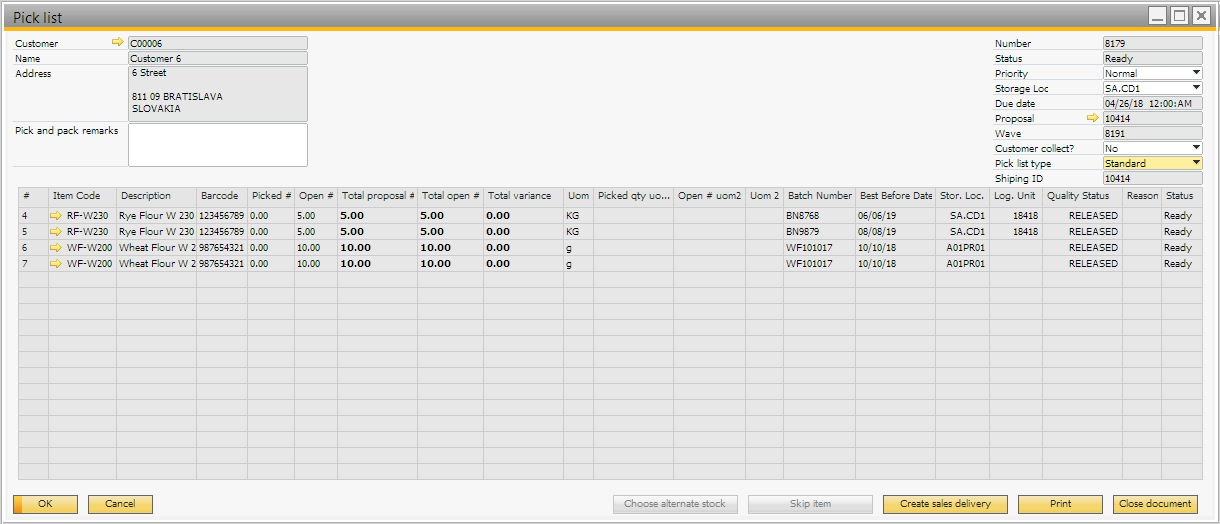Open the Pick list type dropdown
Viewport: 1220px width, 524px height.
pyautogui.click(x=1196, y=163)
